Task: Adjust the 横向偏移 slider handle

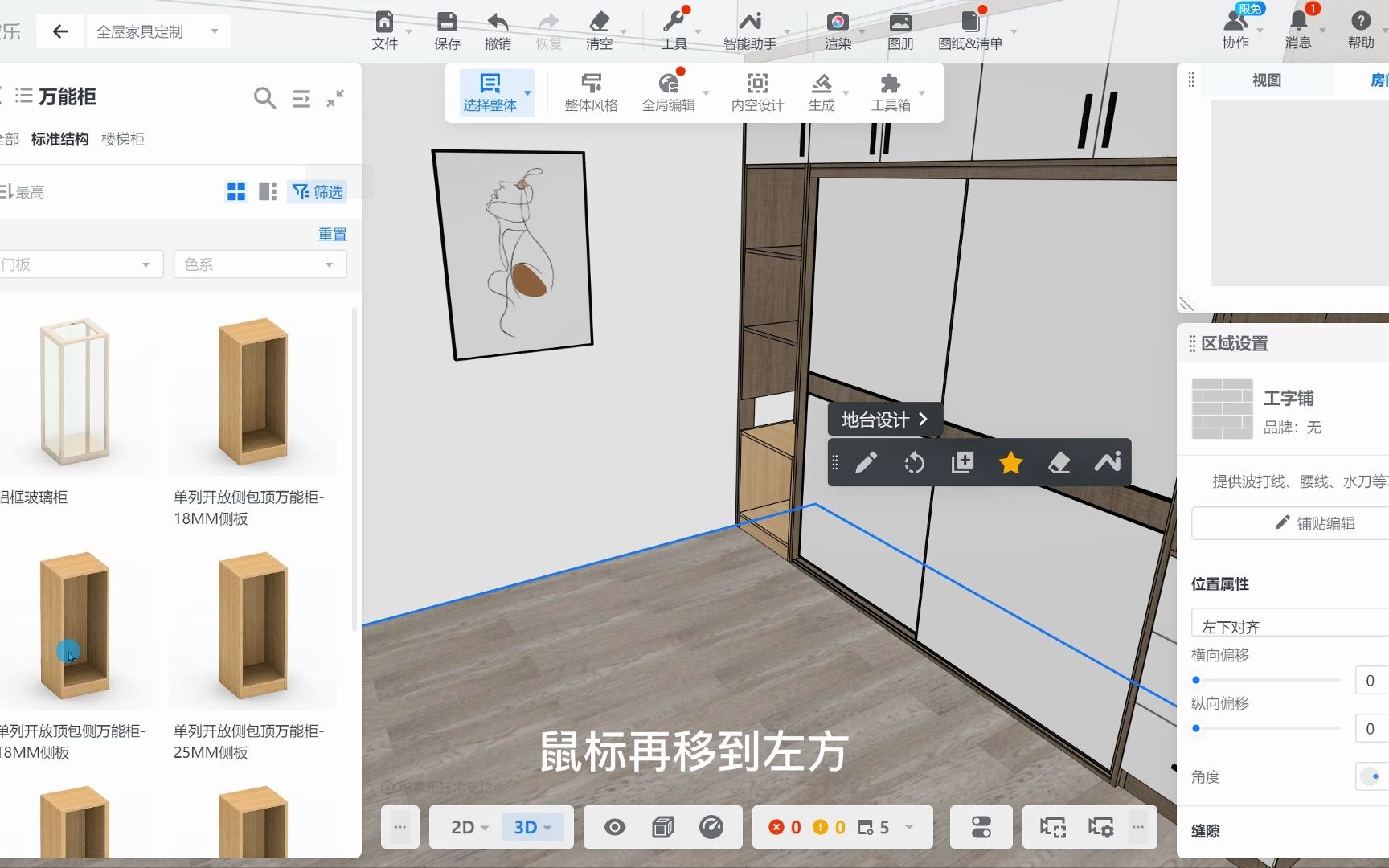Action: [x=1196, y=680]
